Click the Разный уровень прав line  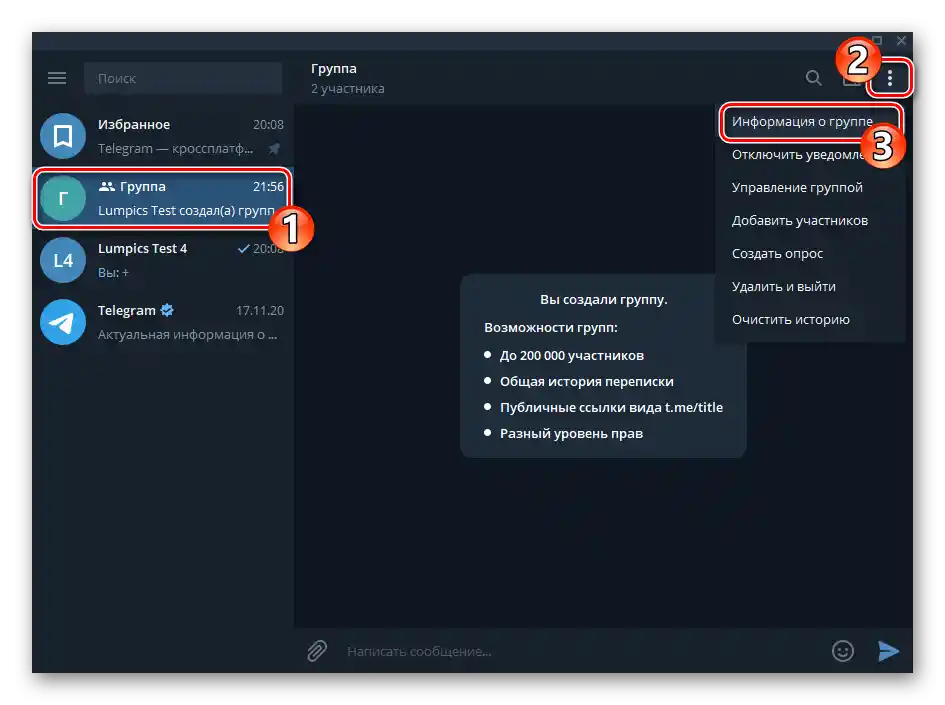click(571, 434)
